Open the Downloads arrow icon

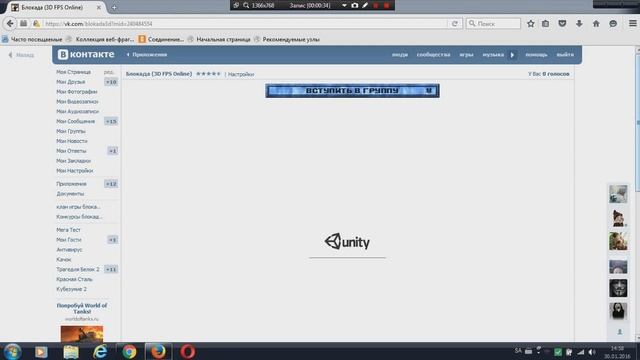579,24
